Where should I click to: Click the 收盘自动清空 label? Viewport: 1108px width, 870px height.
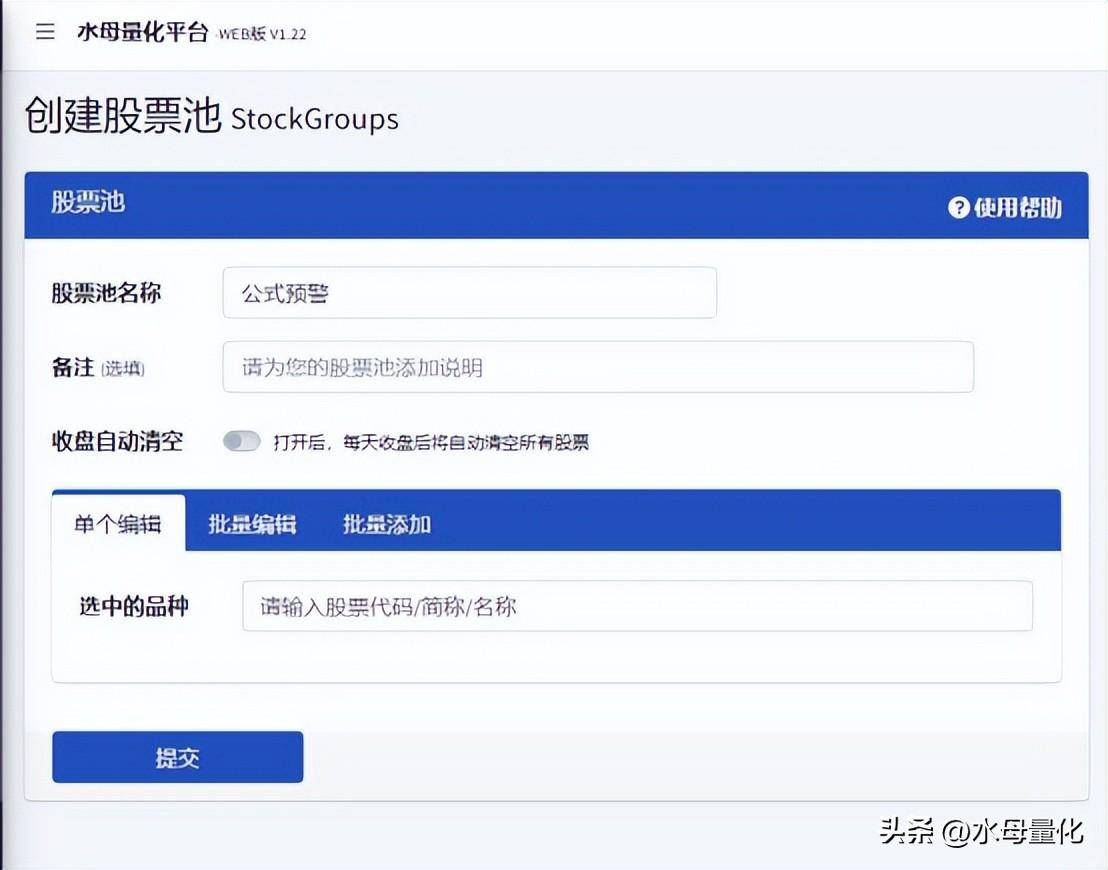[x=117, y=442]
